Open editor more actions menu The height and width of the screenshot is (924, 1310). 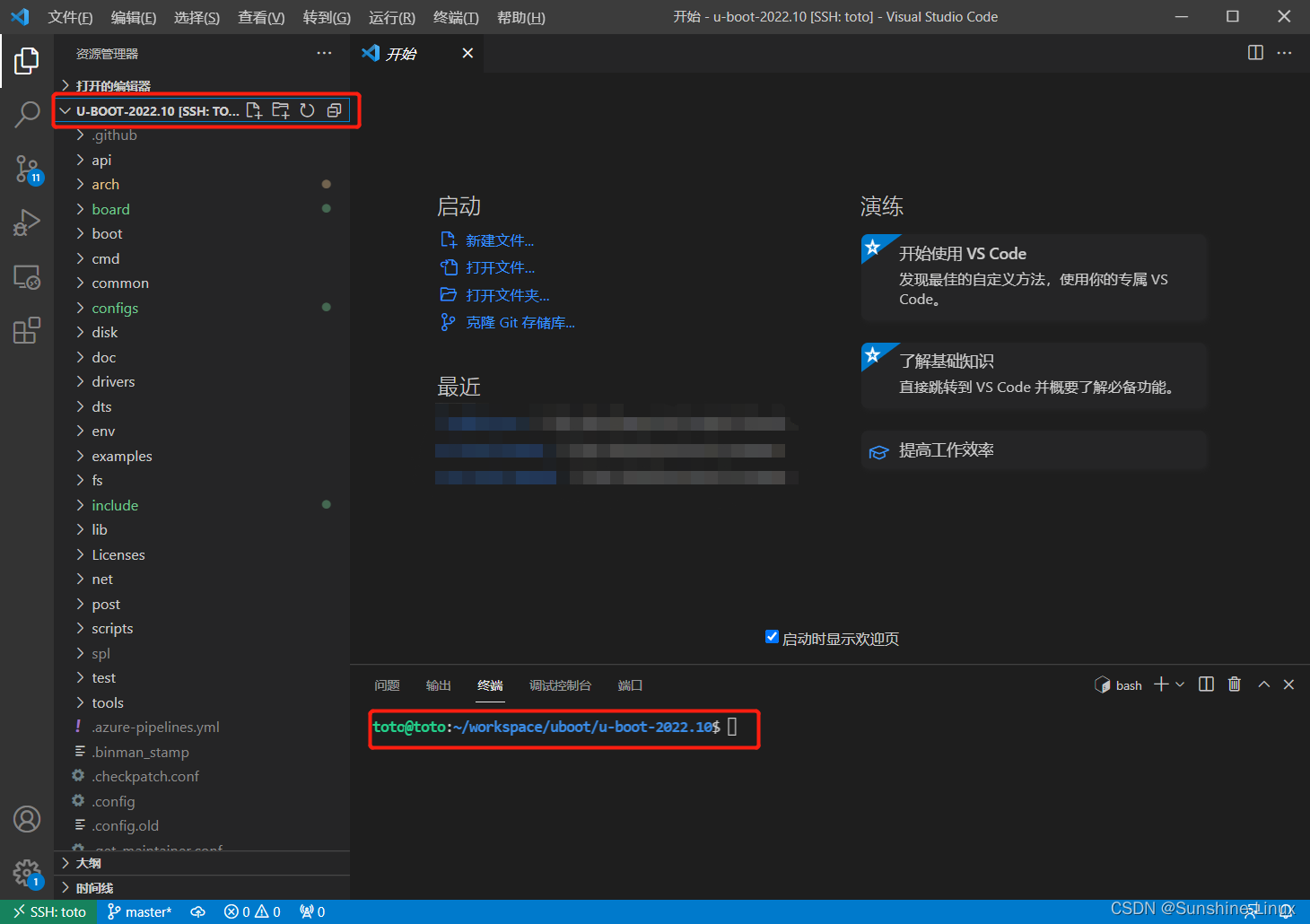click(x=1284, y=53)
